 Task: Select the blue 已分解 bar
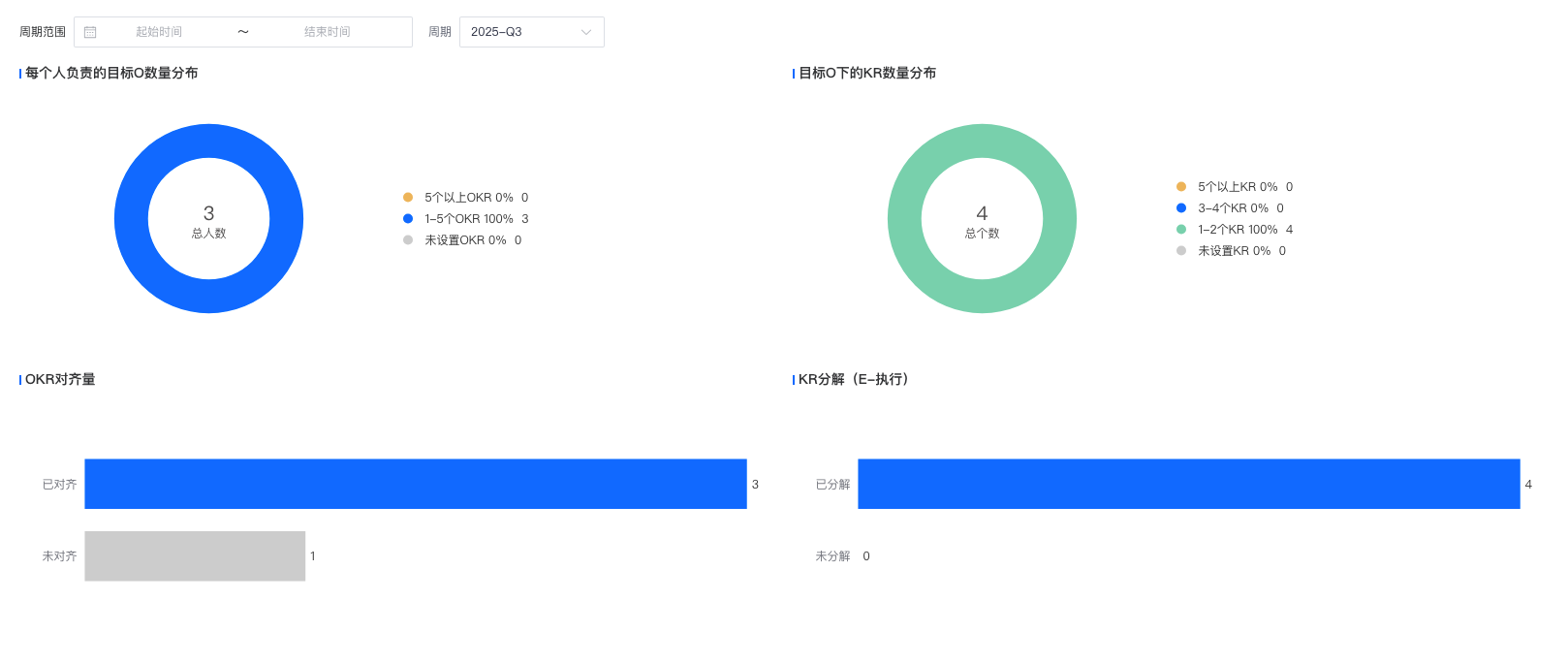coord(1188,484)
